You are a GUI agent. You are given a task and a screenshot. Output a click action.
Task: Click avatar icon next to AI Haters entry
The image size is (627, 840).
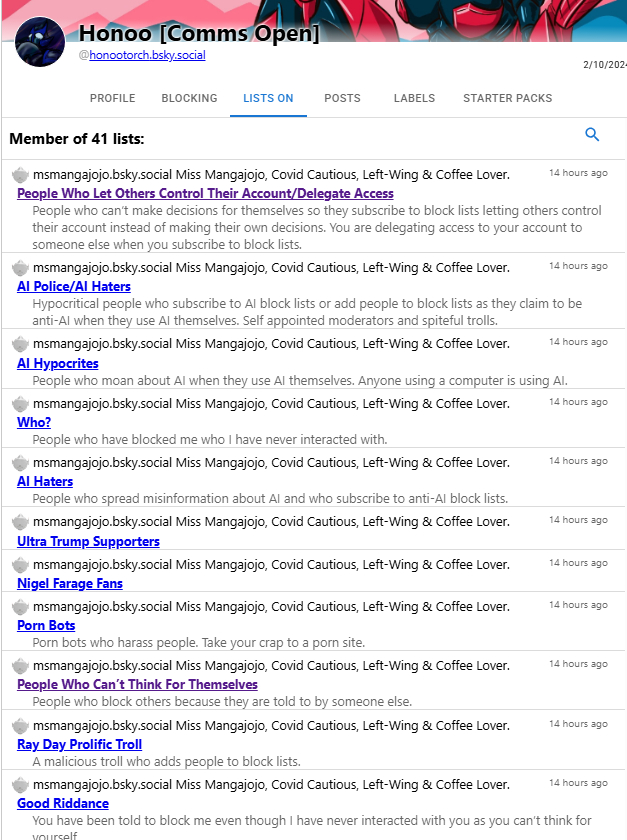tap(20, 463)
